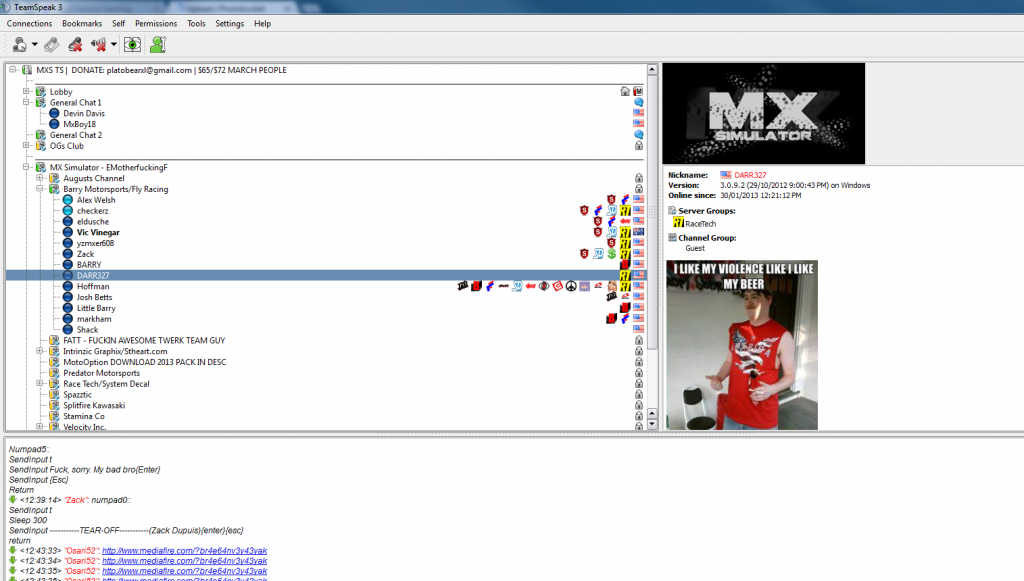Image resolution: width=1024 pixels, height=581 pixels.
Task: Click the red shield badge on checkerz row
Action: [x=584, y=210]
